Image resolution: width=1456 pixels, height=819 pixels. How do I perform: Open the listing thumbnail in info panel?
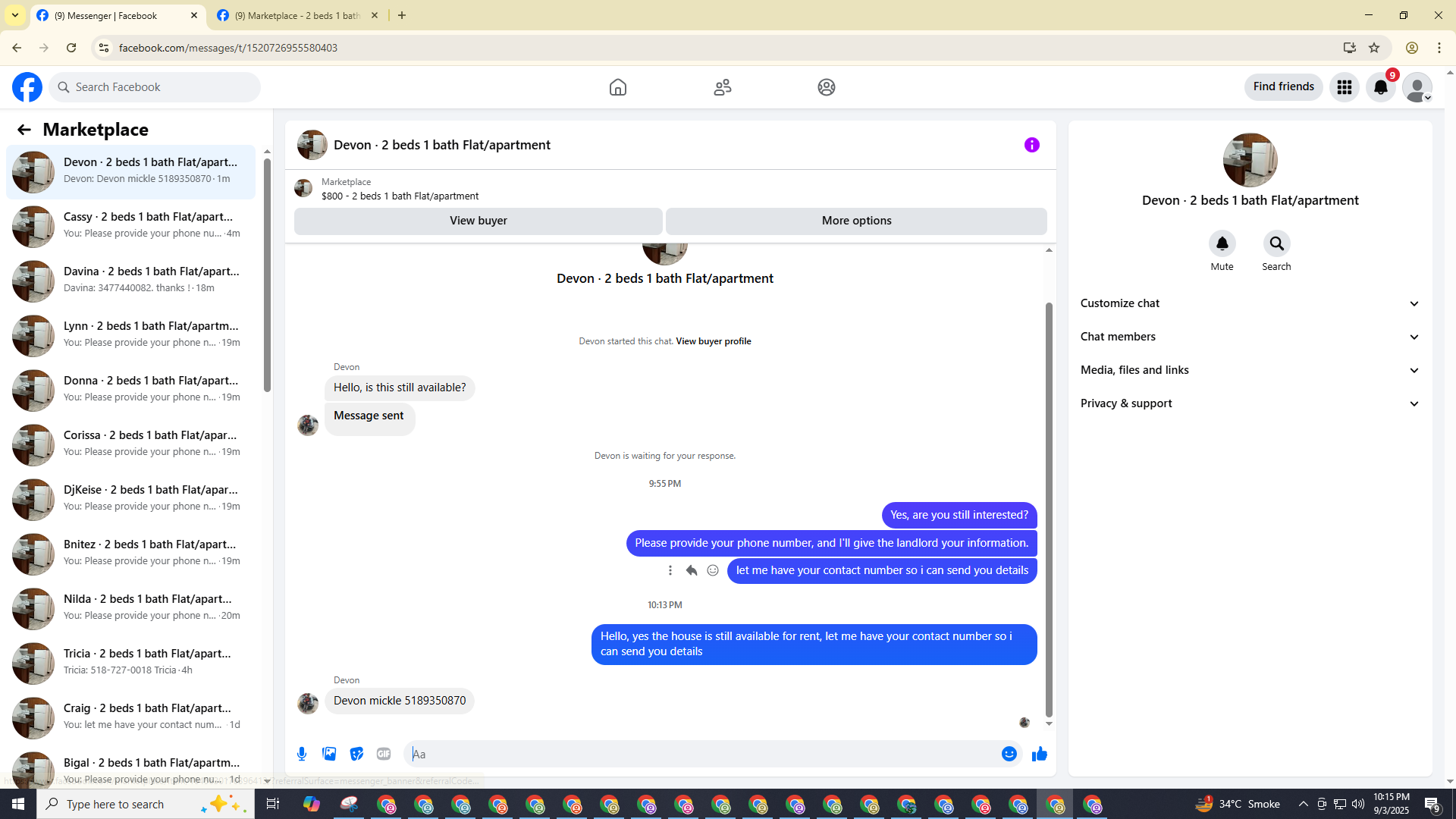(x=1250, y=160)
